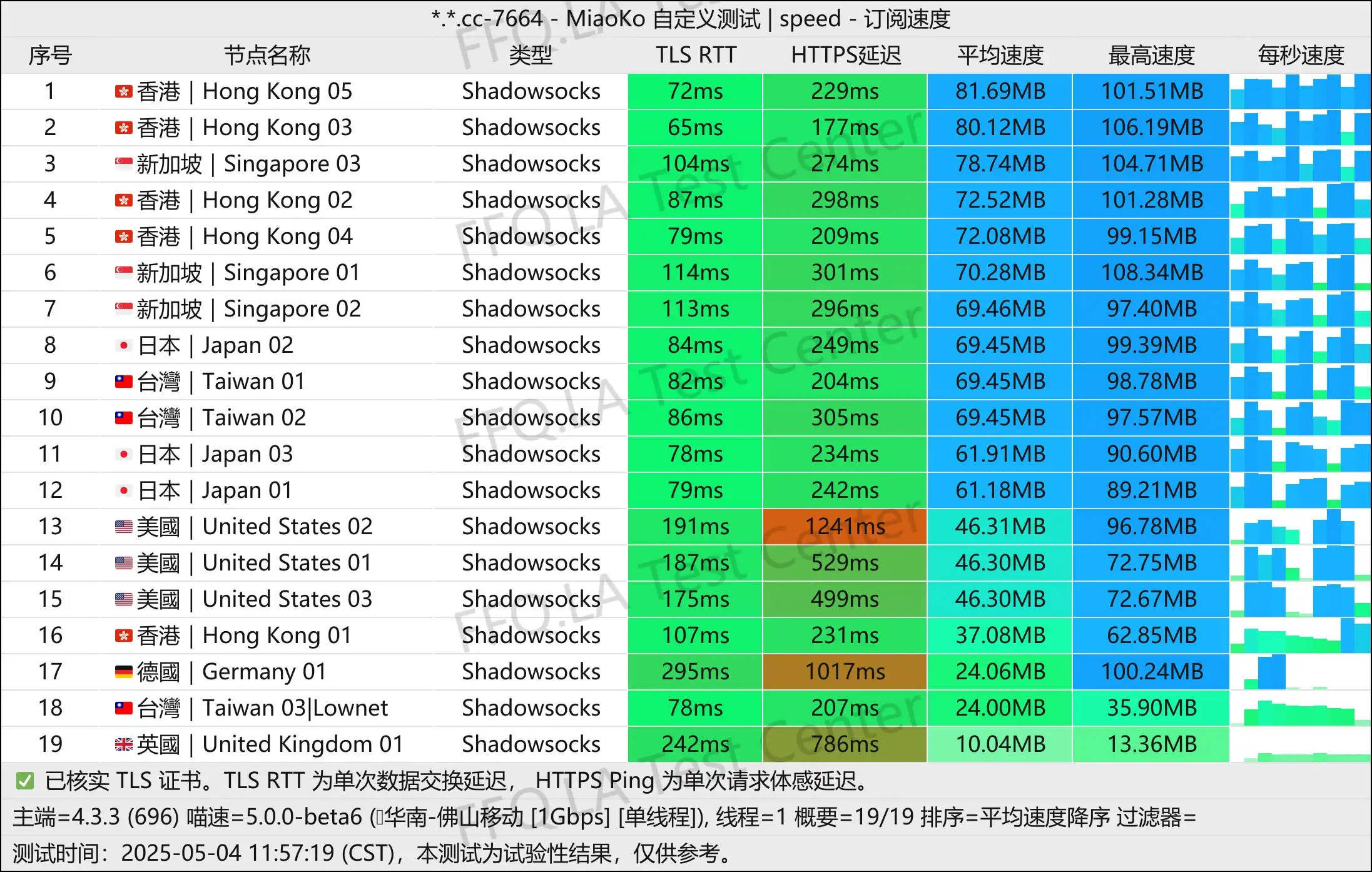This screenshot has height=872, width=1372.
Task: Click the per-second speed chart for Germany 01
Action: (x=1301, y=672)
